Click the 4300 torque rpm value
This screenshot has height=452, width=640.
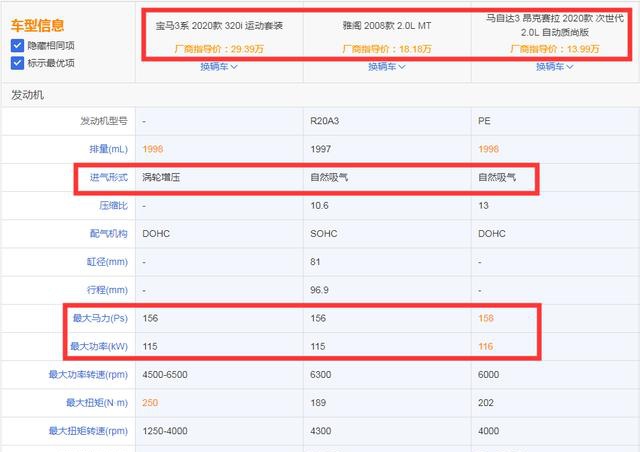320,431
